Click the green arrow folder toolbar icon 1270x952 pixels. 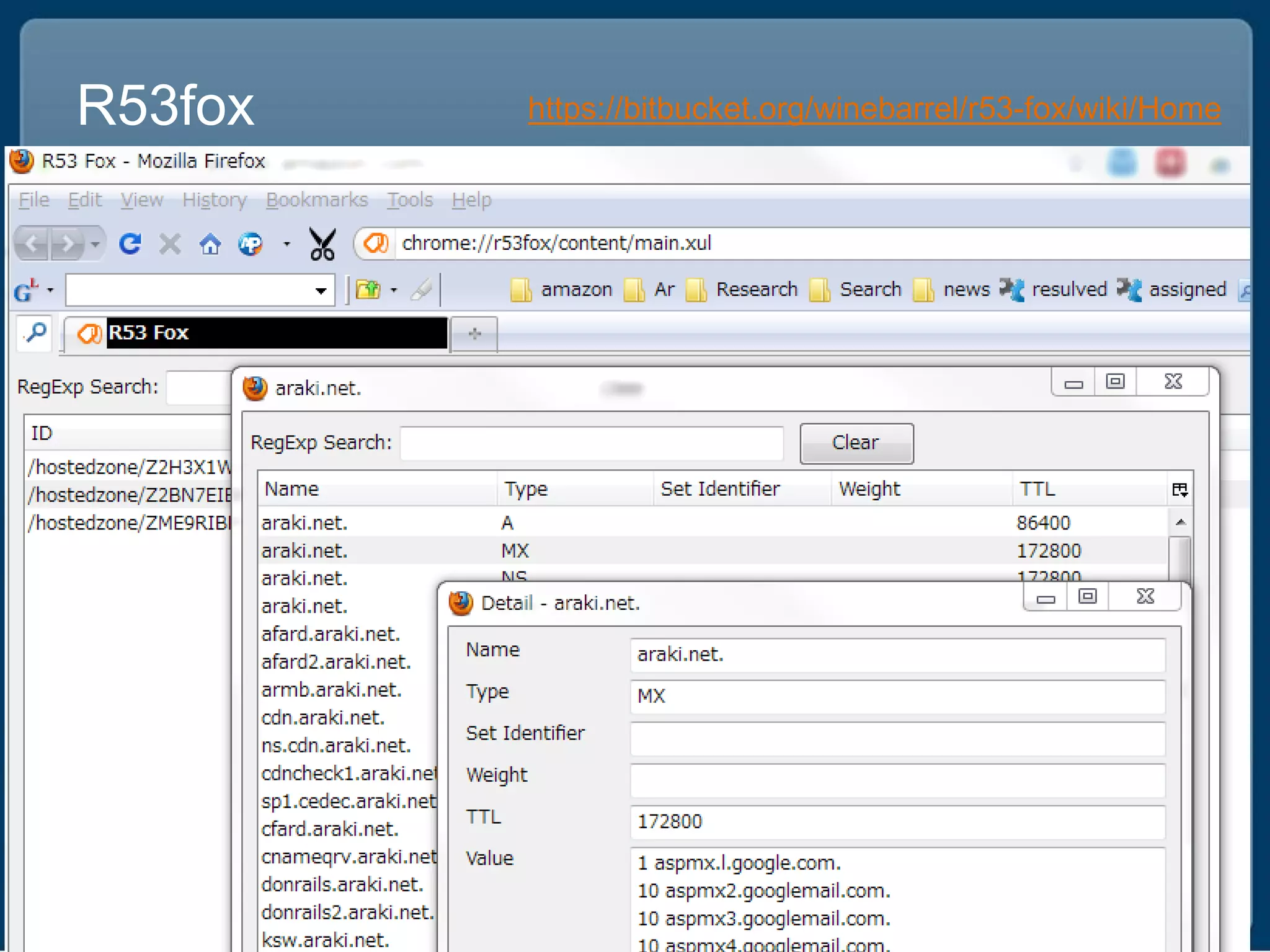[368, 289]
